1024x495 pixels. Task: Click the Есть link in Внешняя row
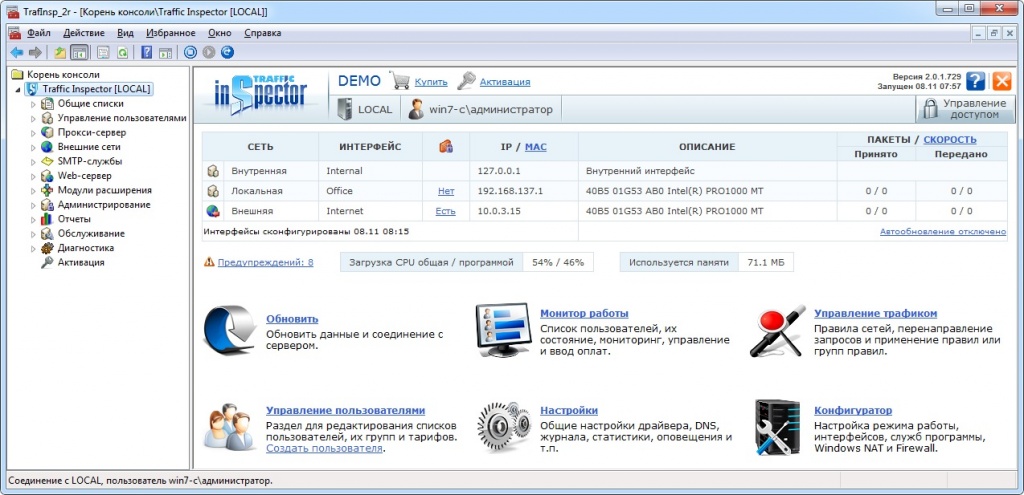tap(446, 211)
